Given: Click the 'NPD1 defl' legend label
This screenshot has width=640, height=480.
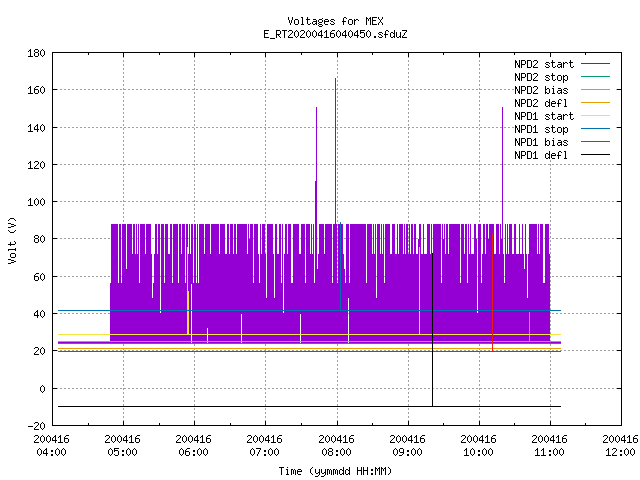Looking at the screenshot, I should coord(541,155).
